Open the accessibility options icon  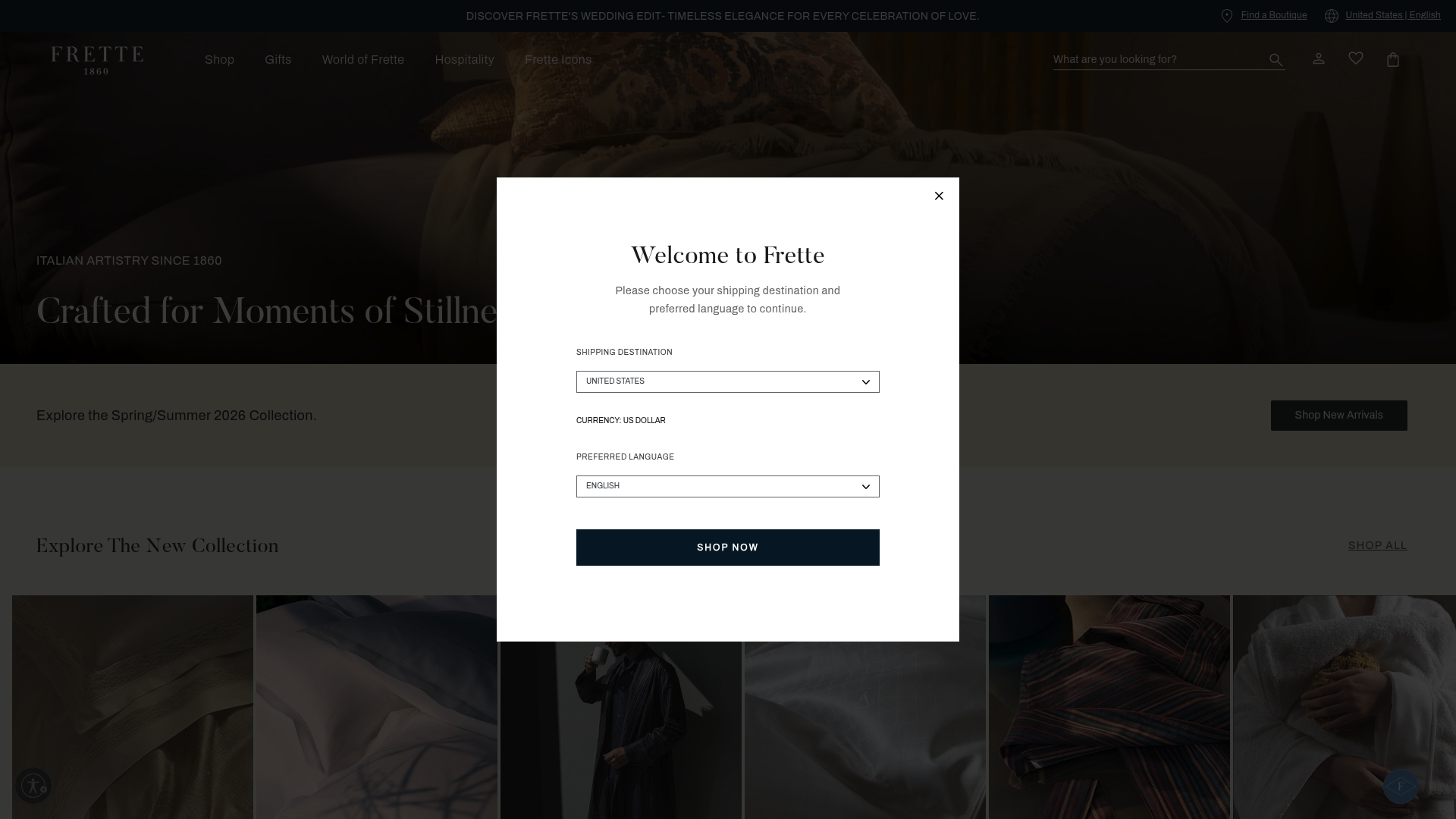(33, 785)
